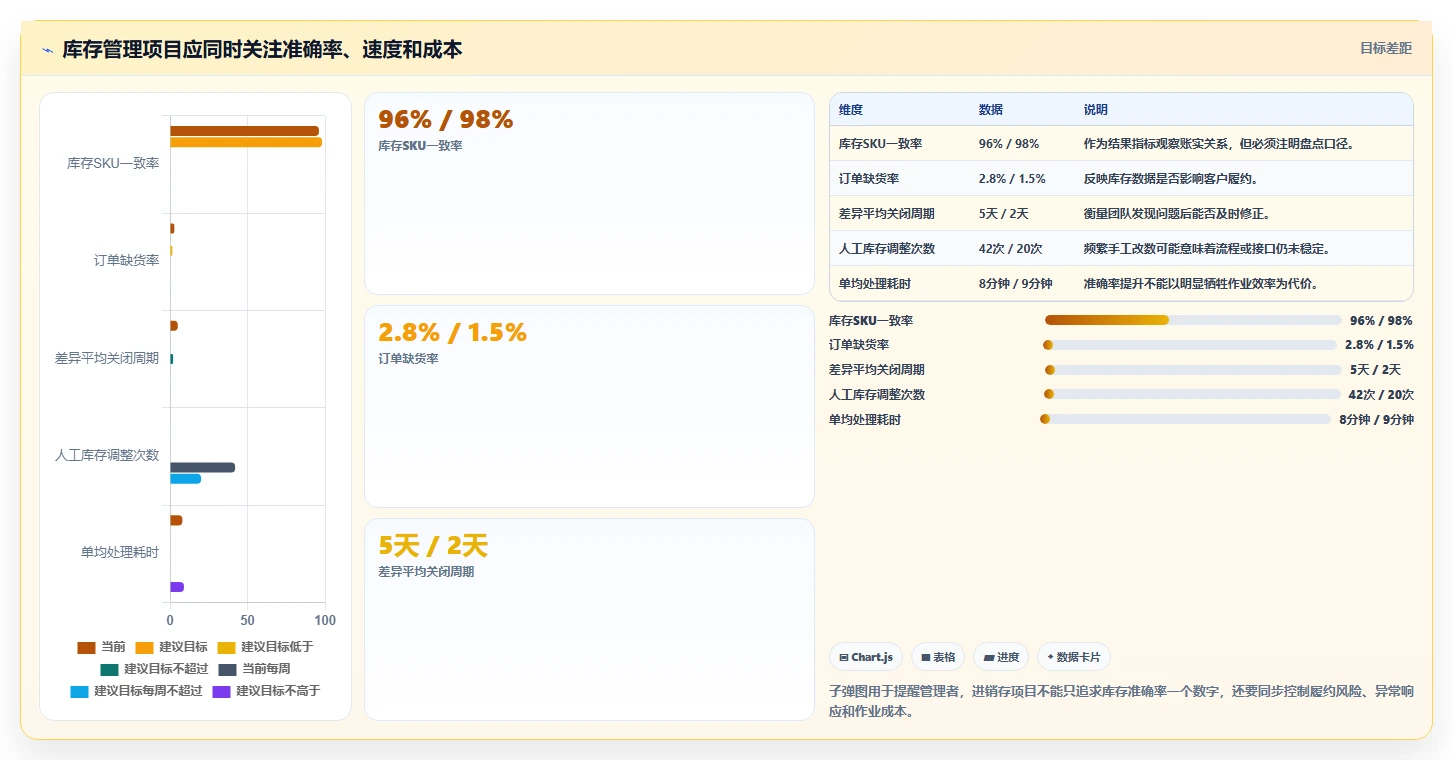1453x760 pixels.
Task: Click the orange target bar for 库存SKU一致率
Action: (246, 142)
